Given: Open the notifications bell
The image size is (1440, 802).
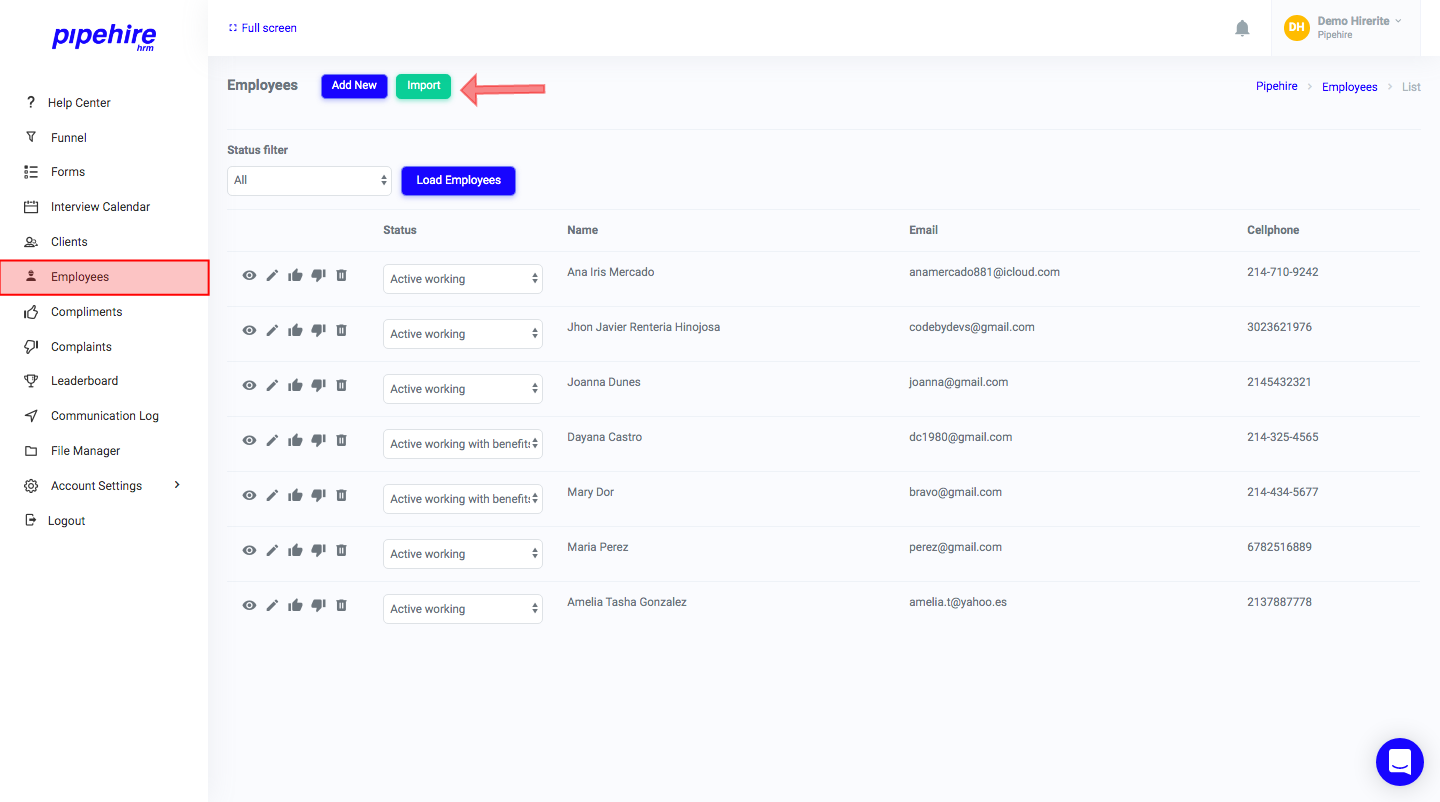Looking at the screenshot, I should tap(1242, 28).
